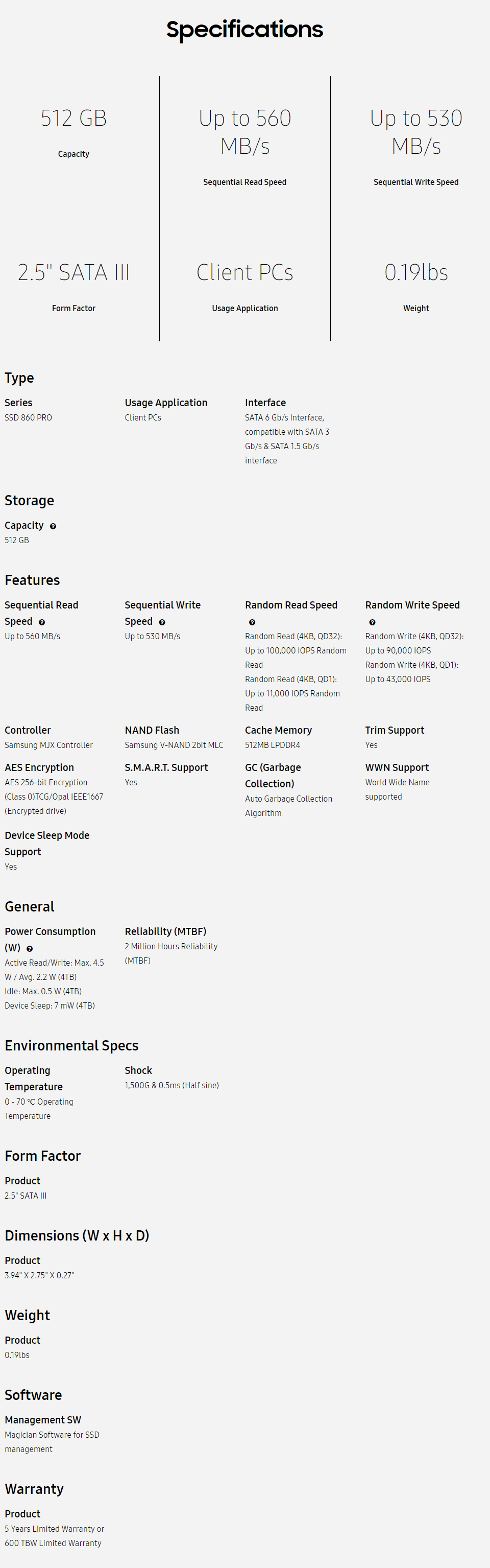Show the Random Read Speed tooltip icon

252,622
